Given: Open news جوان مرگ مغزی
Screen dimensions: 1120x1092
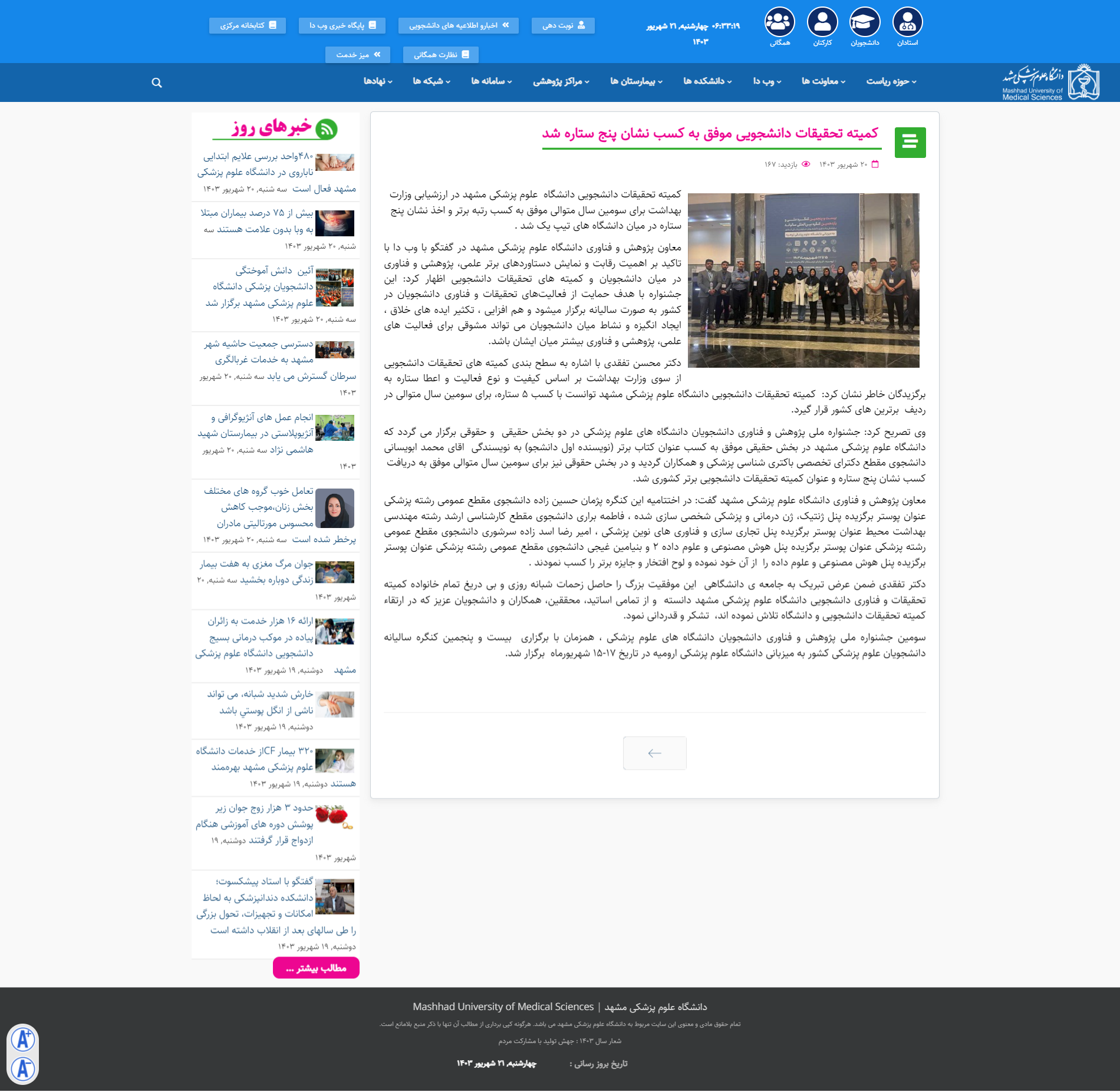Looking at the screenshot, I should 256,572.
